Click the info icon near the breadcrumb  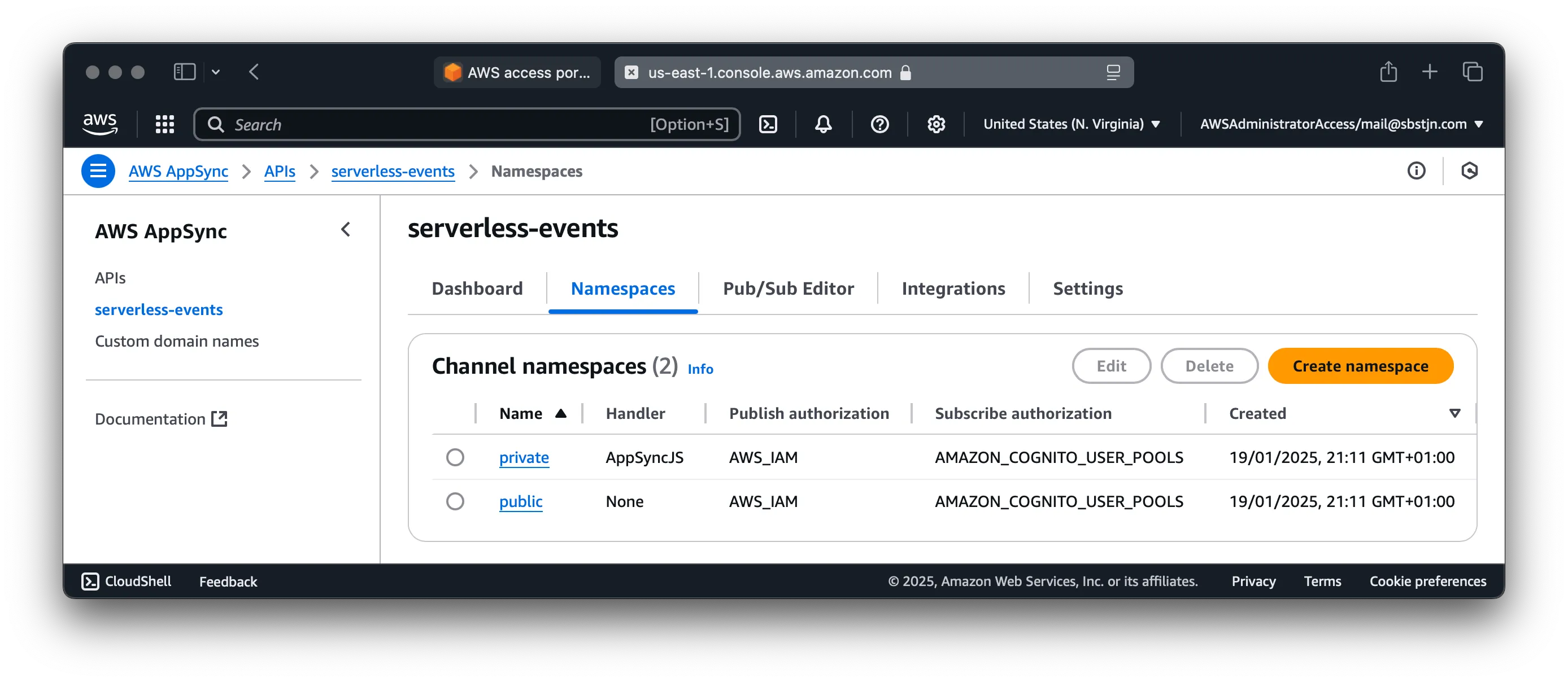click(x=1417, y=171)
